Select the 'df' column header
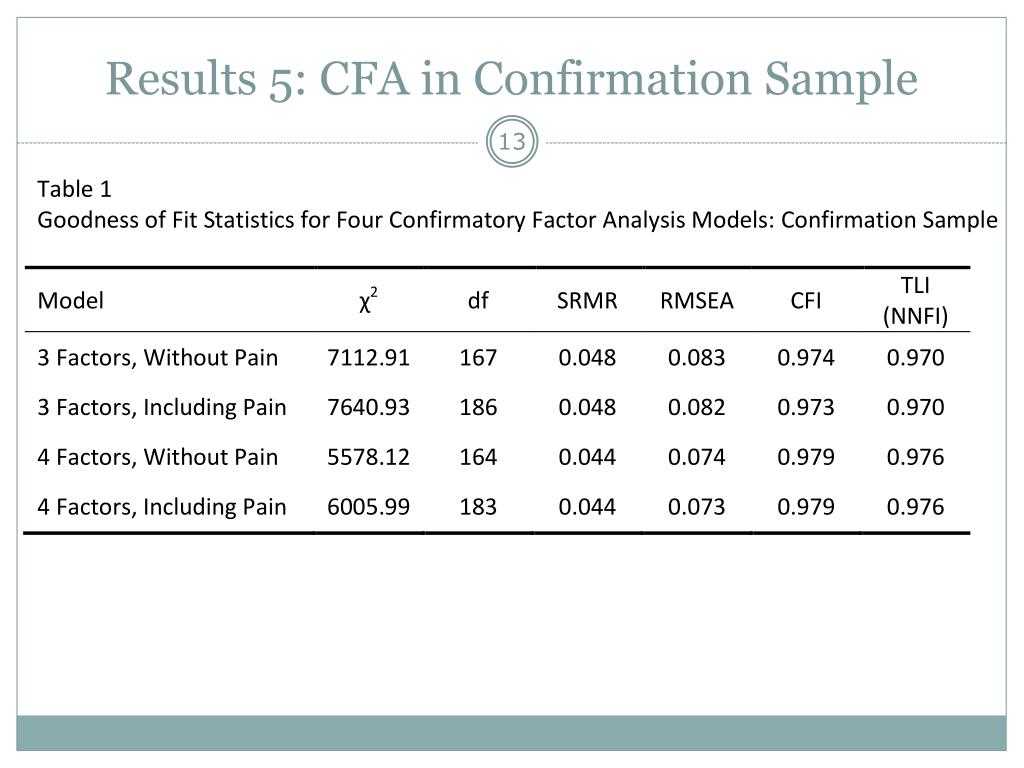Screen dimensions: 1024x768 [x=478, y=300]
